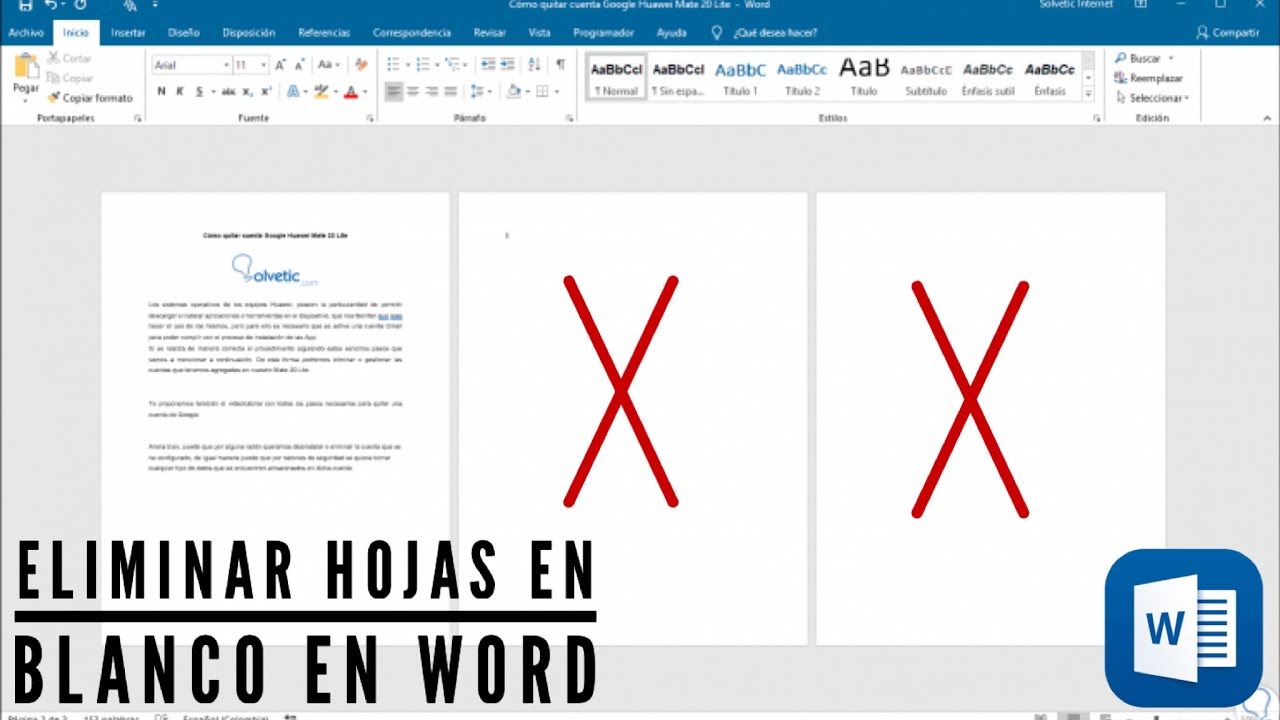
Task: Increase font size with the grow-font icon
Action: coord(281,65)
